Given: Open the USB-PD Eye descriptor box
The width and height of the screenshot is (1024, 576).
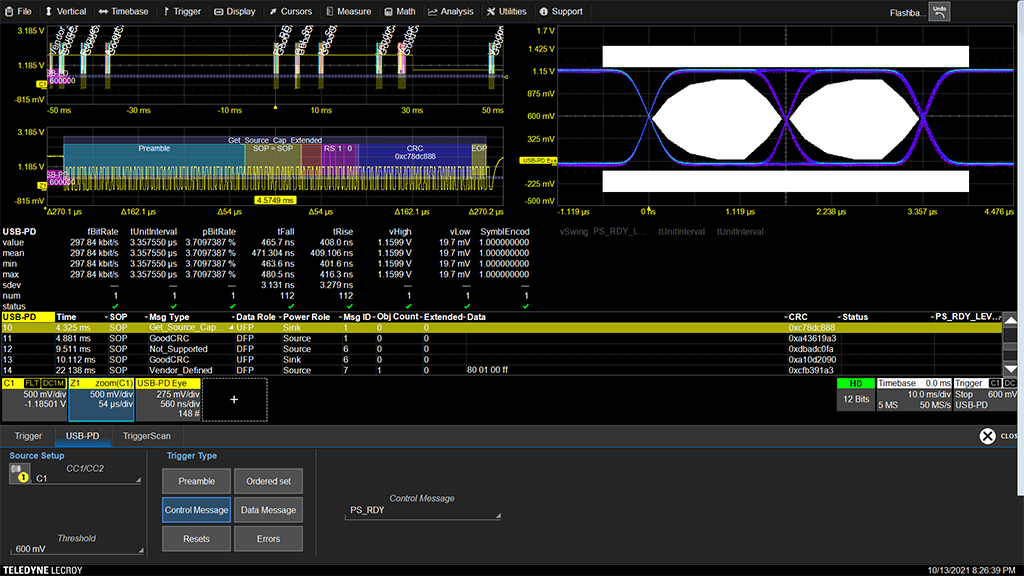Looking at the screenshot, I should [x=166, y=399].
